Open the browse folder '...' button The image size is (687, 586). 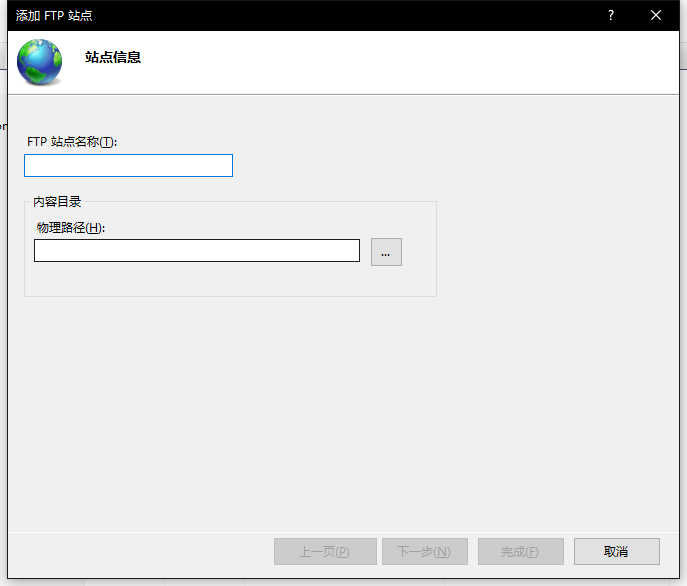pyautogui.click(x=386, y=252)
